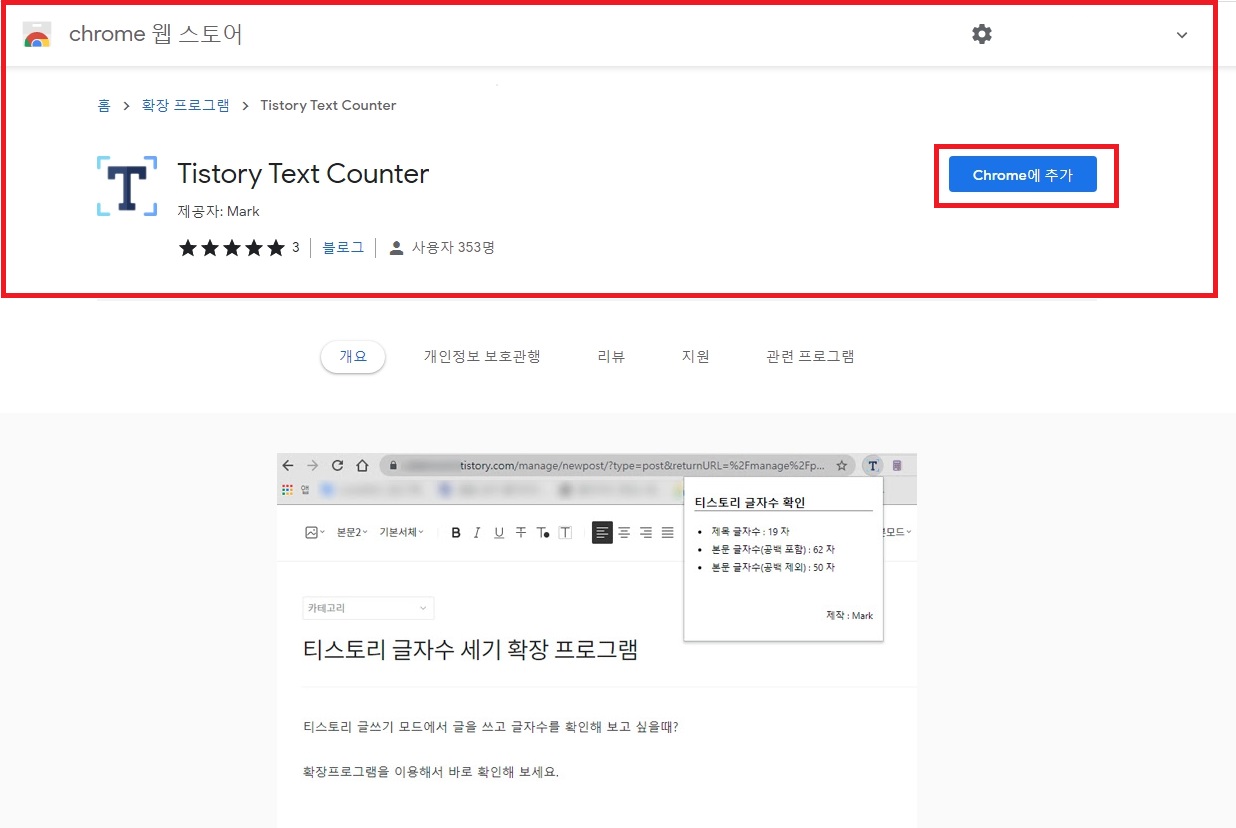Switch to 개인정보 보호관행 tab
This screenshot has height=828, width=1236.
point(482,356)
